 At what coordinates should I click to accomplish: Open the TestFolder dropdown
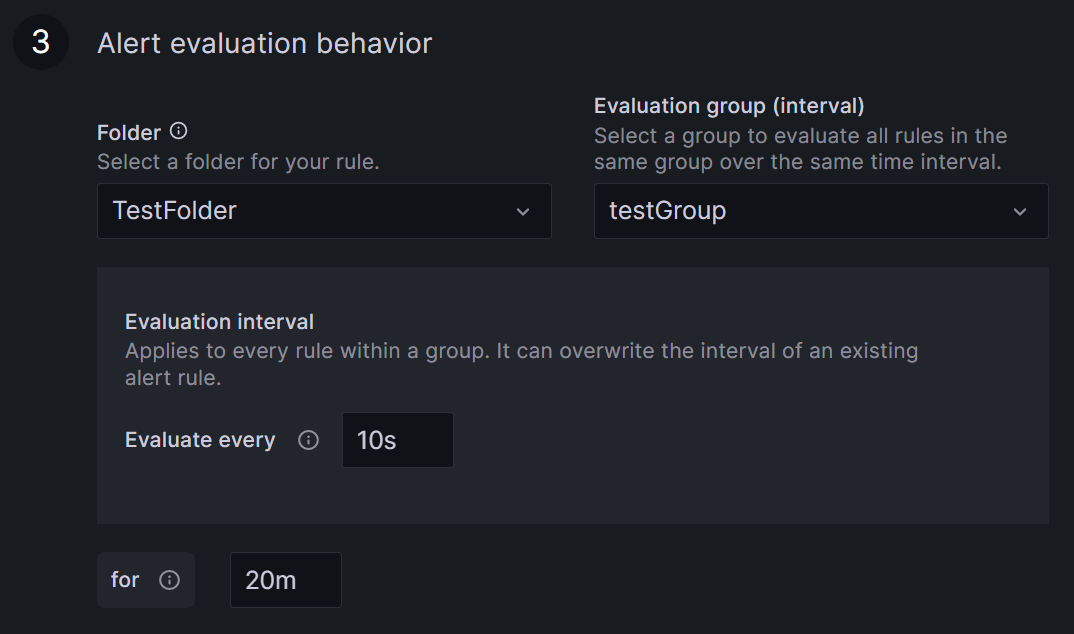pyautogui.click(x=324, y=211)
